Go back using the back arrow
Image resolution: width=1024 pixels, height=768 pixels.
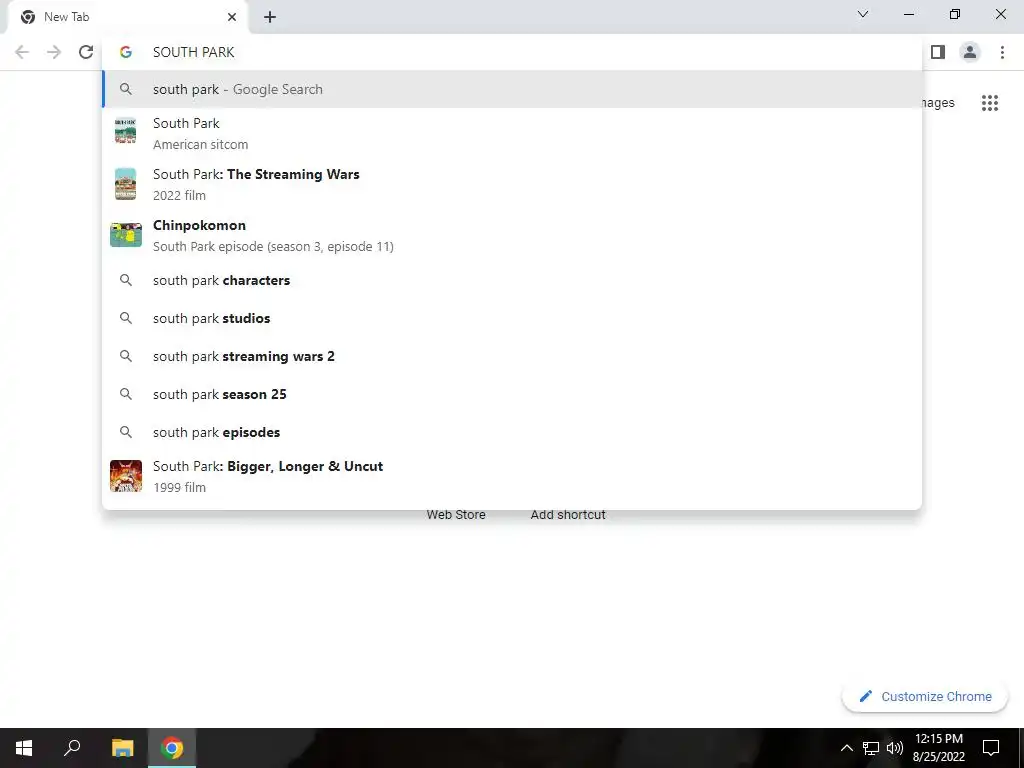22,52
